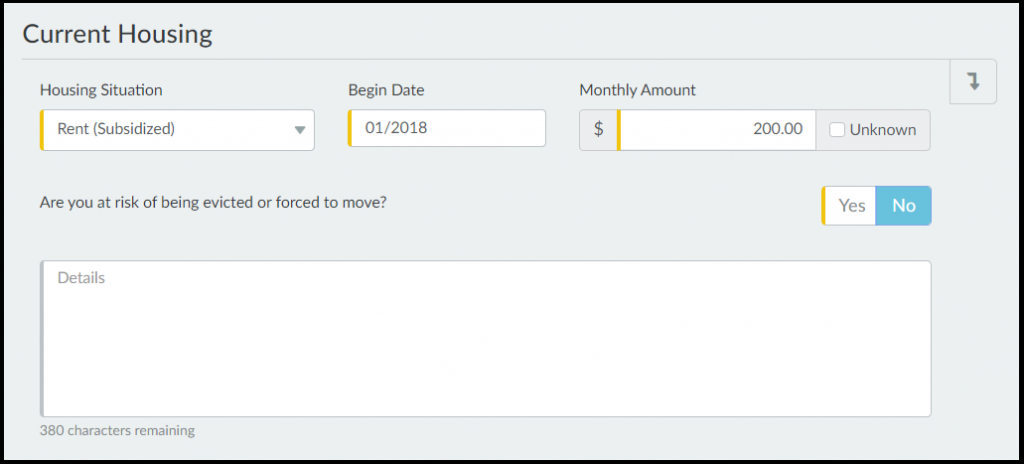Click the Current Housing section heading

click(117, 34)
